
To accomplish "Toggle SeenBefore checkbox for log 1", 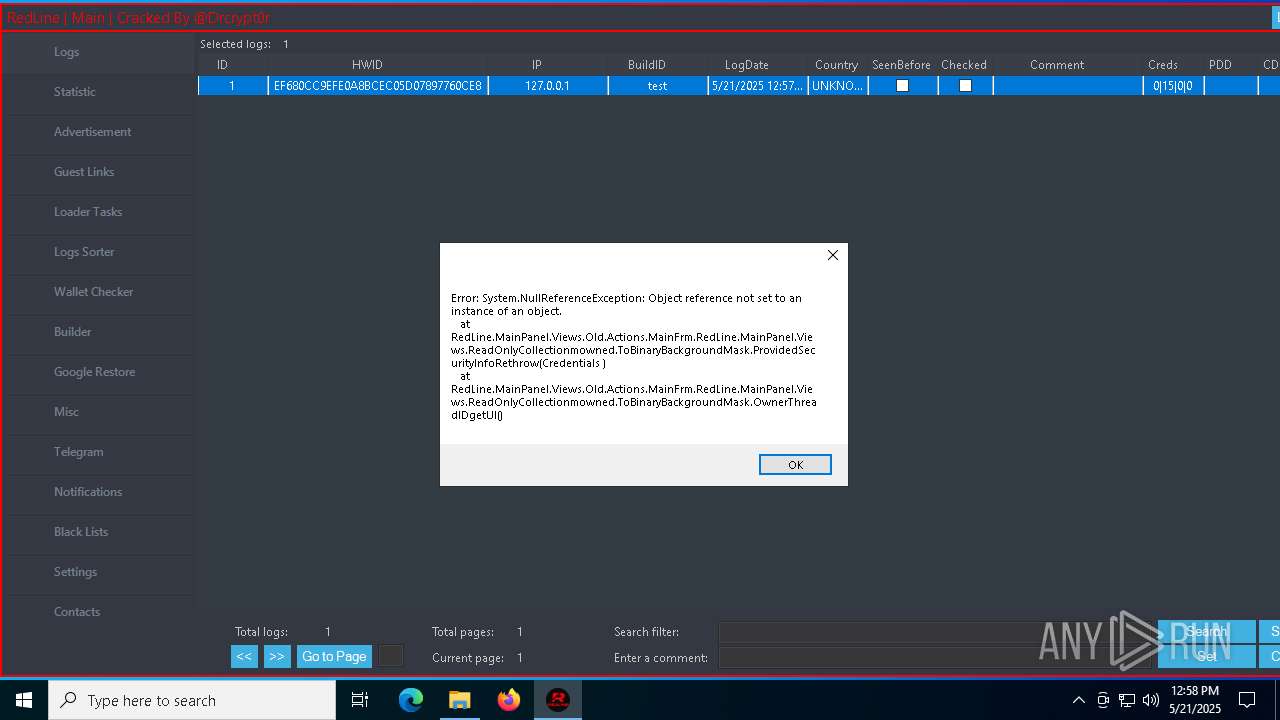I will click(902, 86).
